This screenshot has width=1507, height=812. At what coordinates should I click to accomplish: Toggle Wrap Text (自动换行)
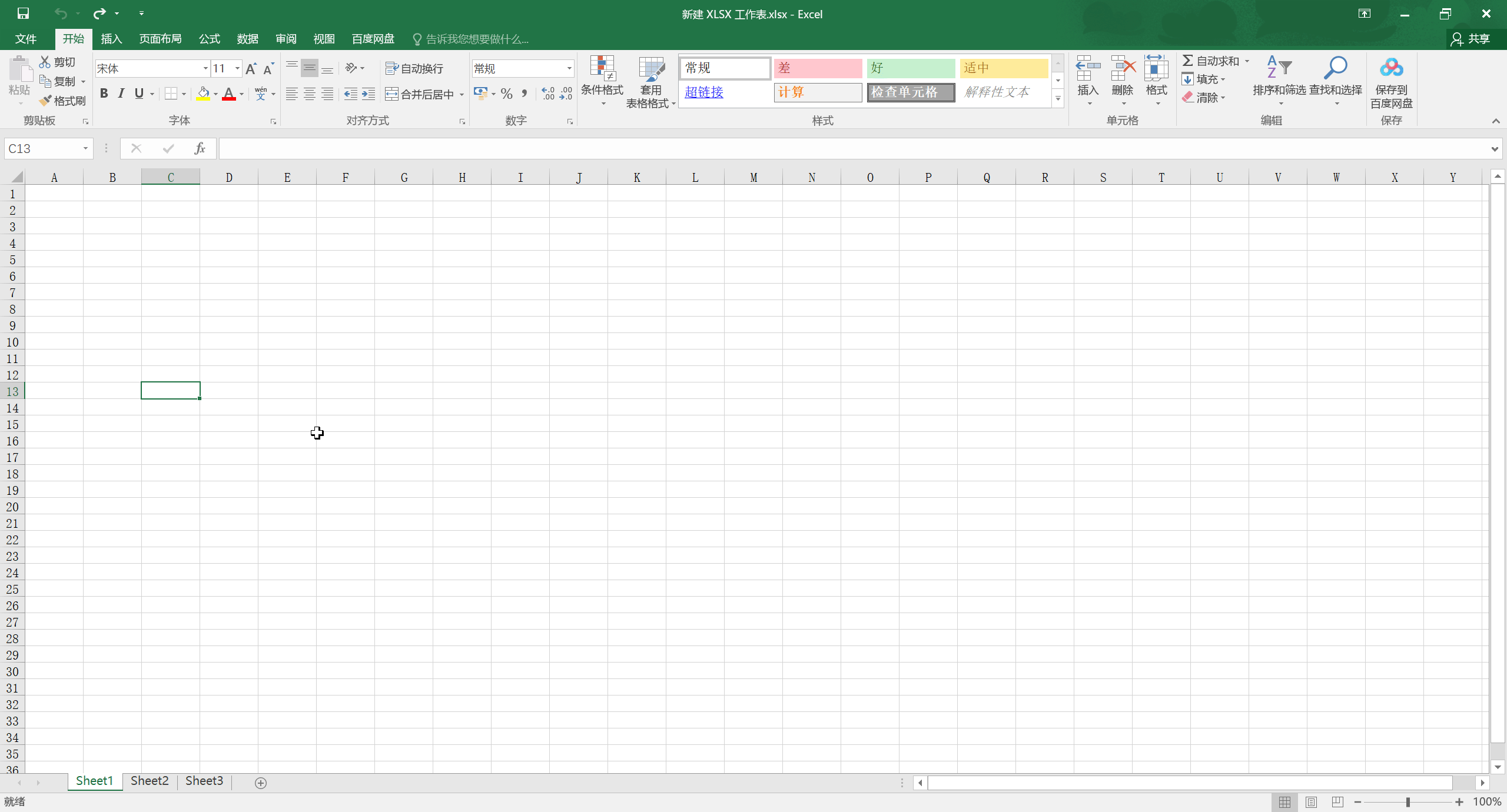click(414, 68)
